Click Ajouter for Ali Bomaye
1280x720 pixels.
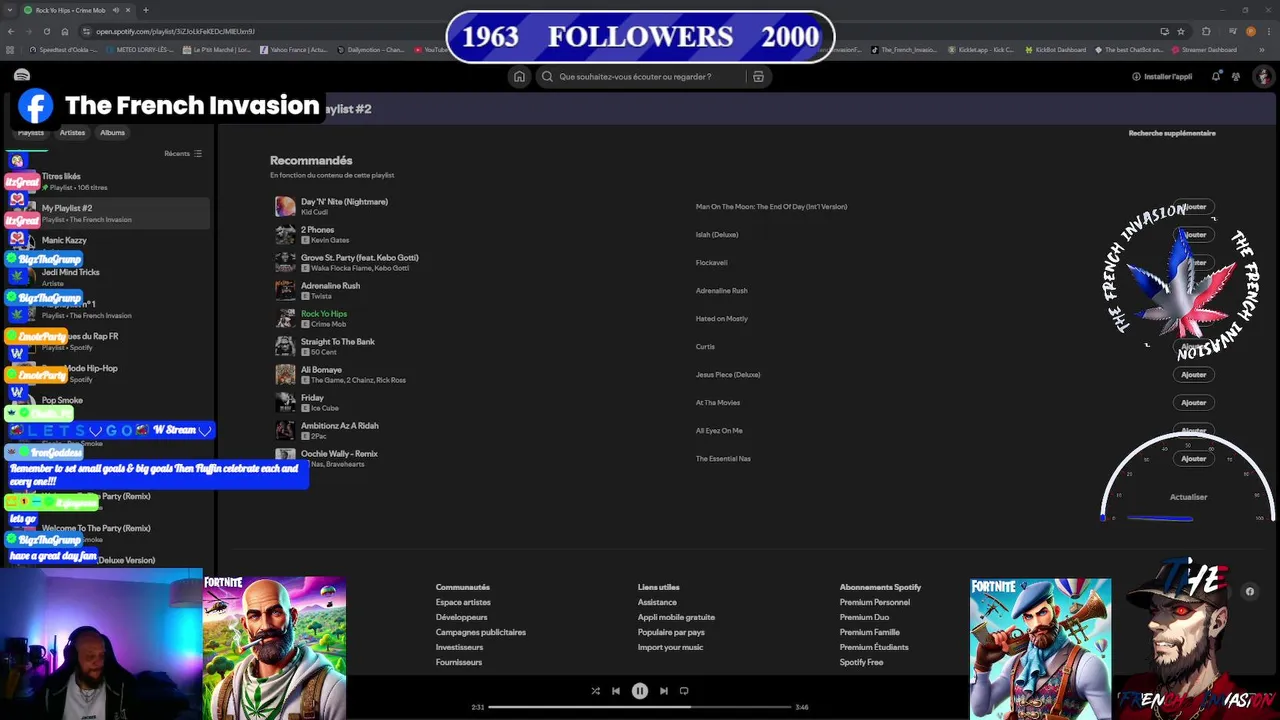(x=1193, y=375)
